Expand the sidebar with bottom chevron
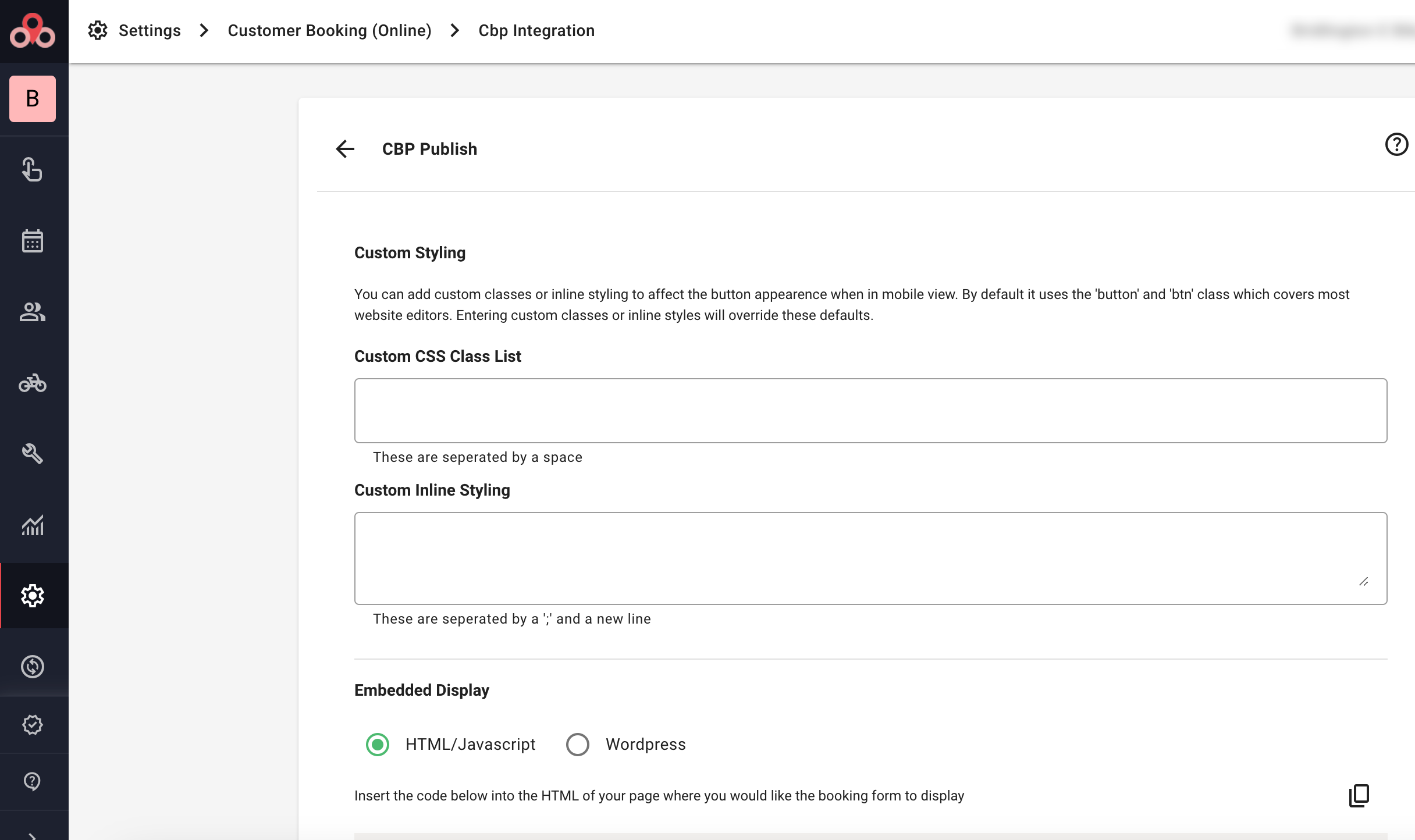Image resolution: width=1415 pixels, height=840 pixels. [33, 835]
